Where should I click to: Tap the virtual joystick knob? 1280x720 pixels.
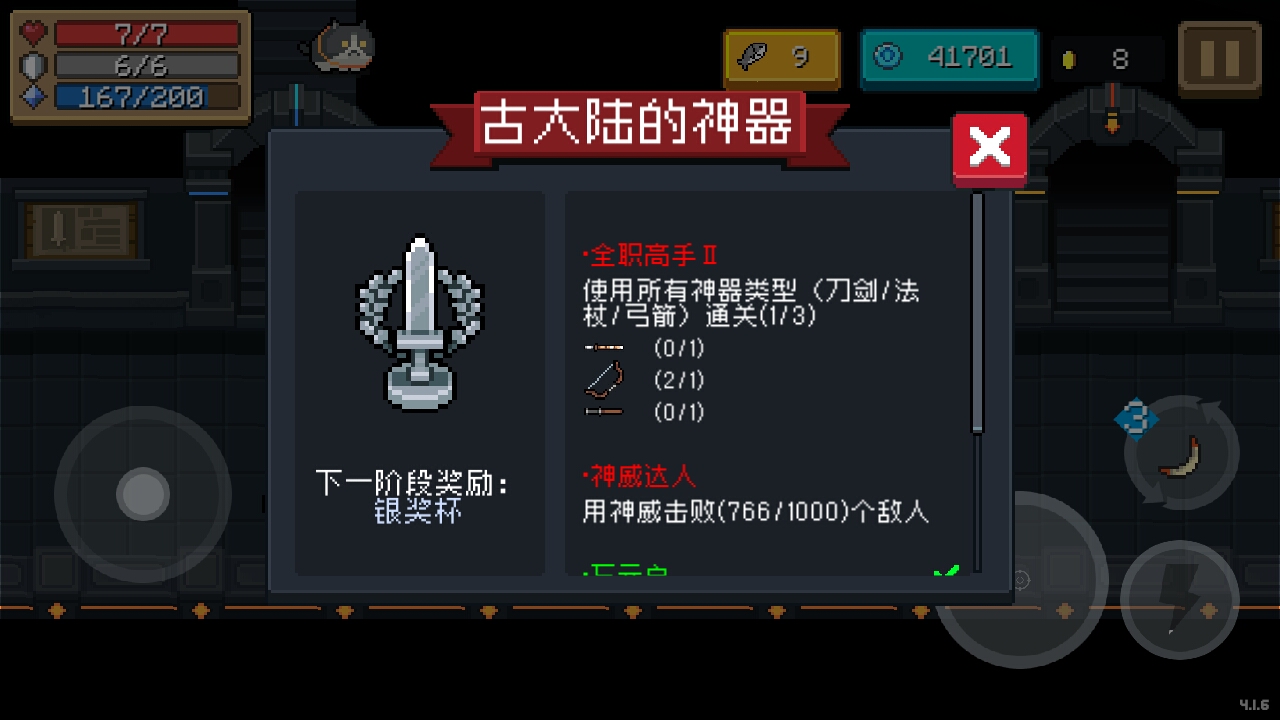coord(143,494)
